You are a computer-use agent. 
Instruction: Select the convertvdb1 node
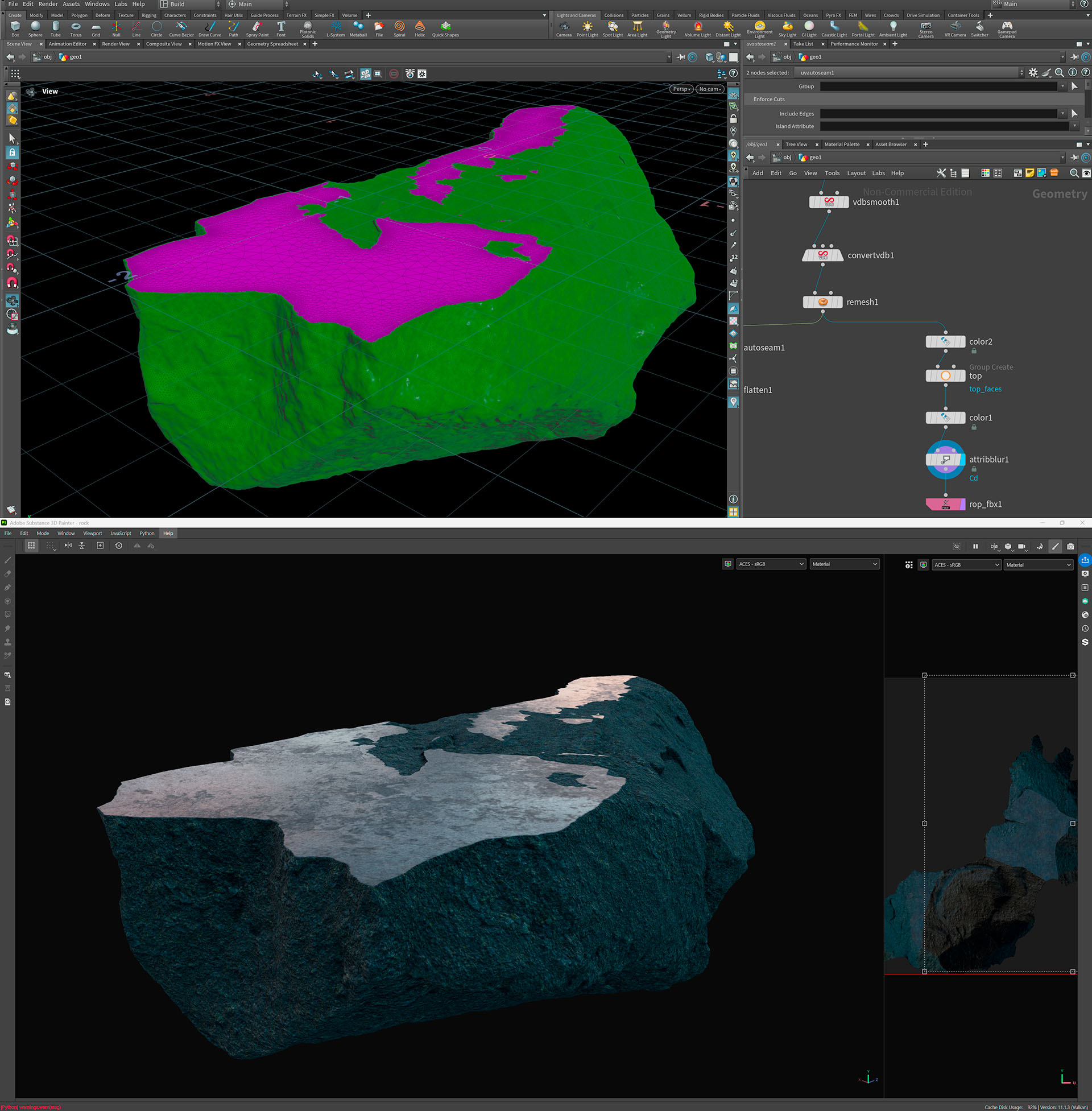tap(822, 255)
